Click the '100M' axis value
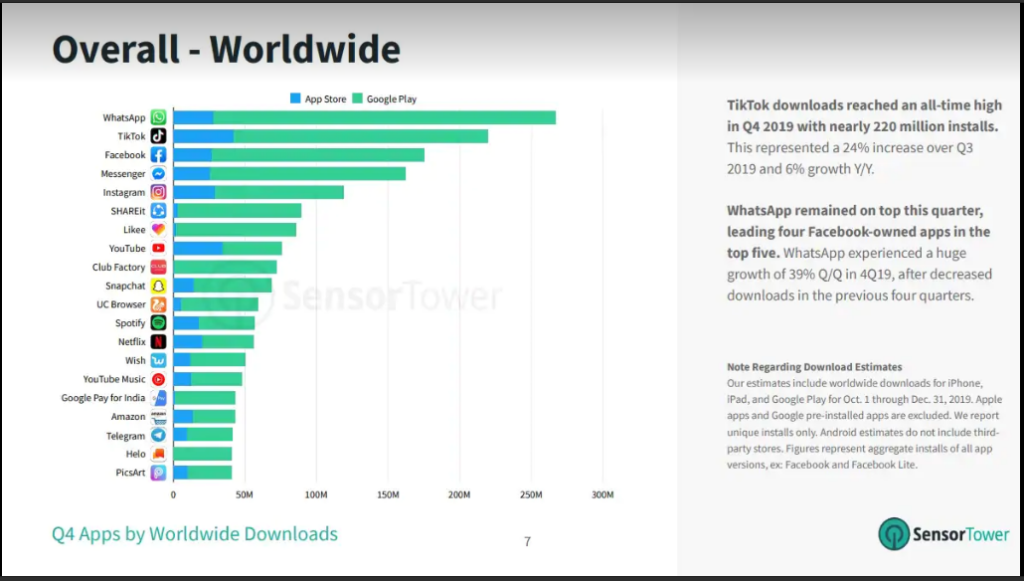The height and width of the screenshot is (581, 1024). point(316,495)
